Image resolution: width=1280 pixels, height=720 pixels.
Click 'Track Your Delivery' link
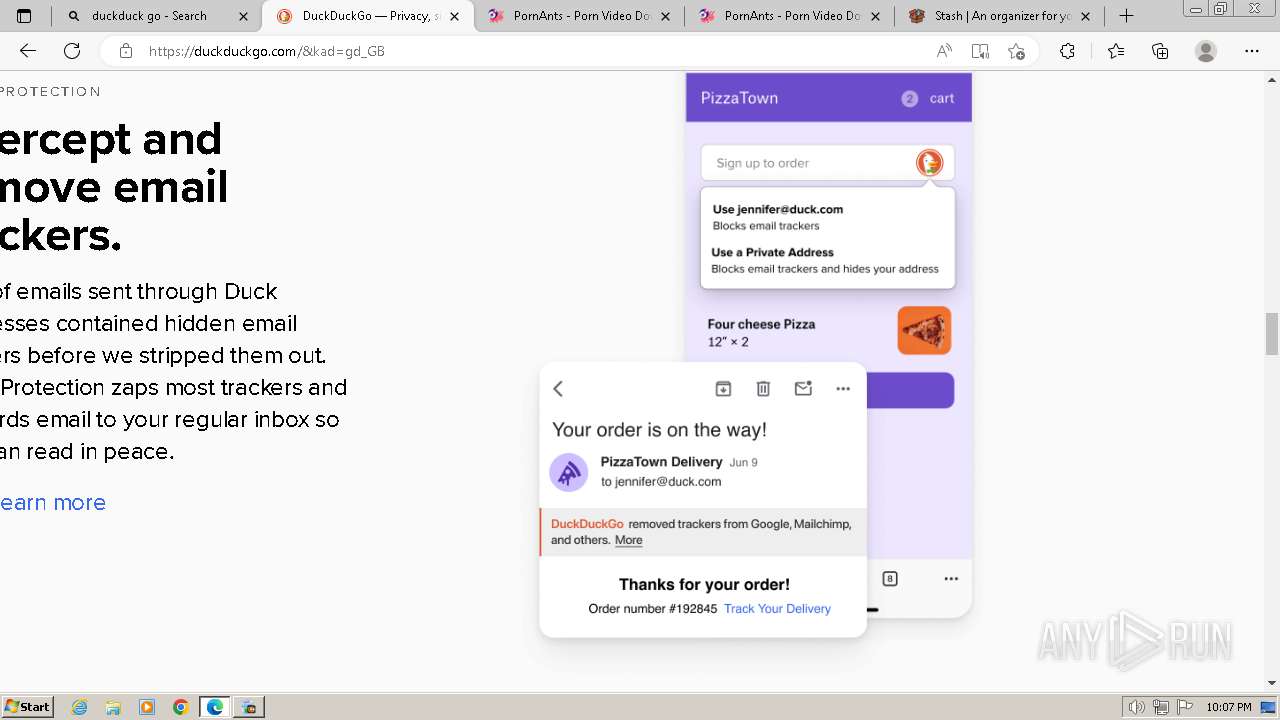[777, 609]
